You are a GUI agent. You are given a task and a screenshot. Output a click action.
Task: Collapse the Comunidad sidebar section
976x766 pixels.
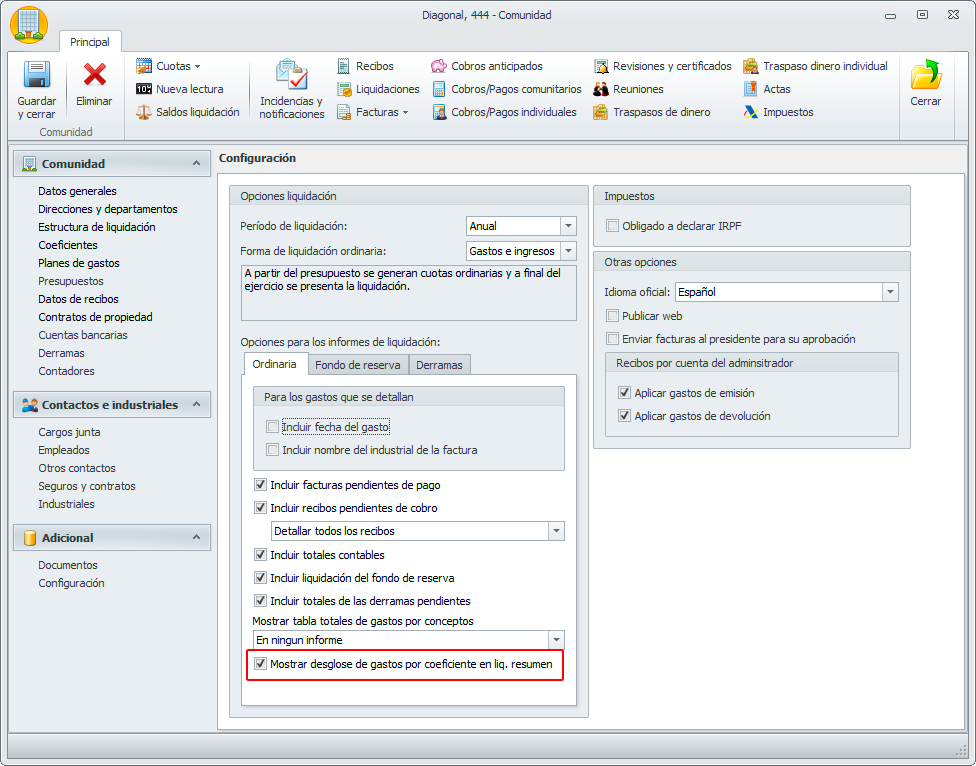pyautogui.click(x=196, y=163)
